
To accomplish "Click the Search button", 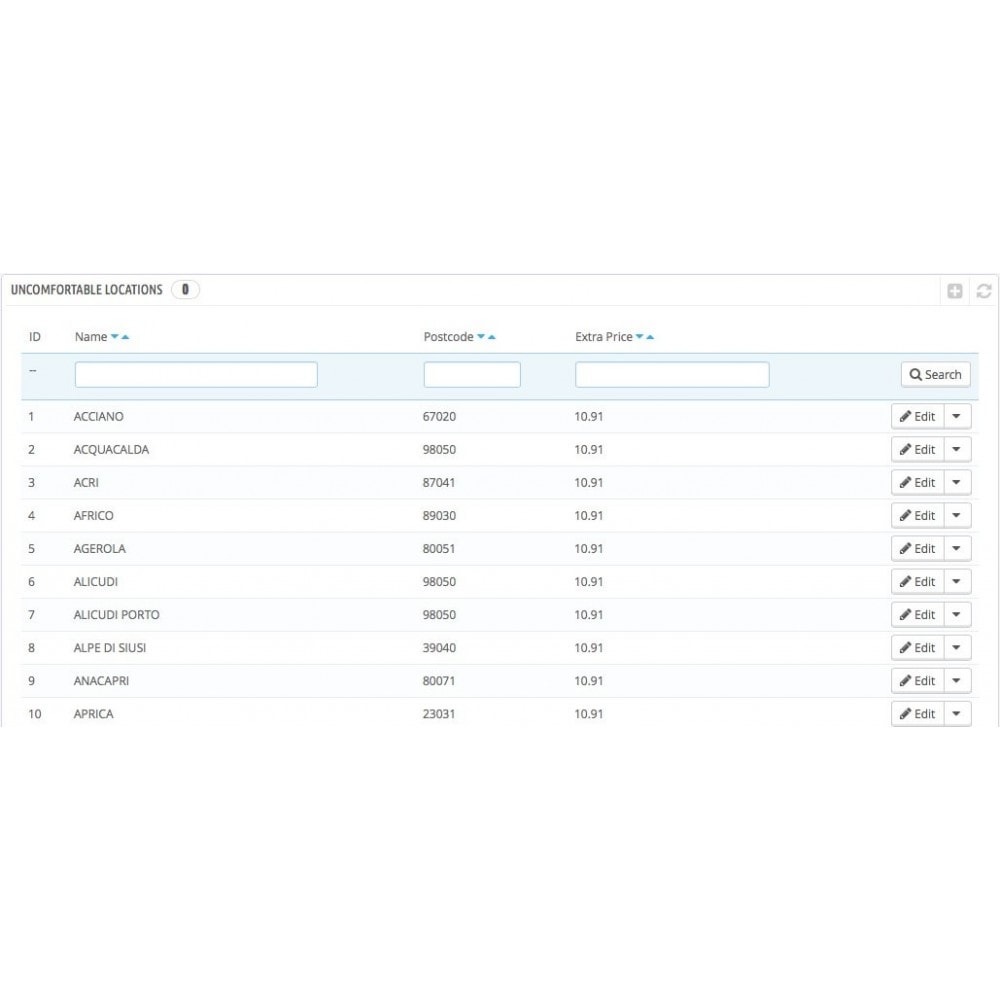I will [x=936, y=374].
